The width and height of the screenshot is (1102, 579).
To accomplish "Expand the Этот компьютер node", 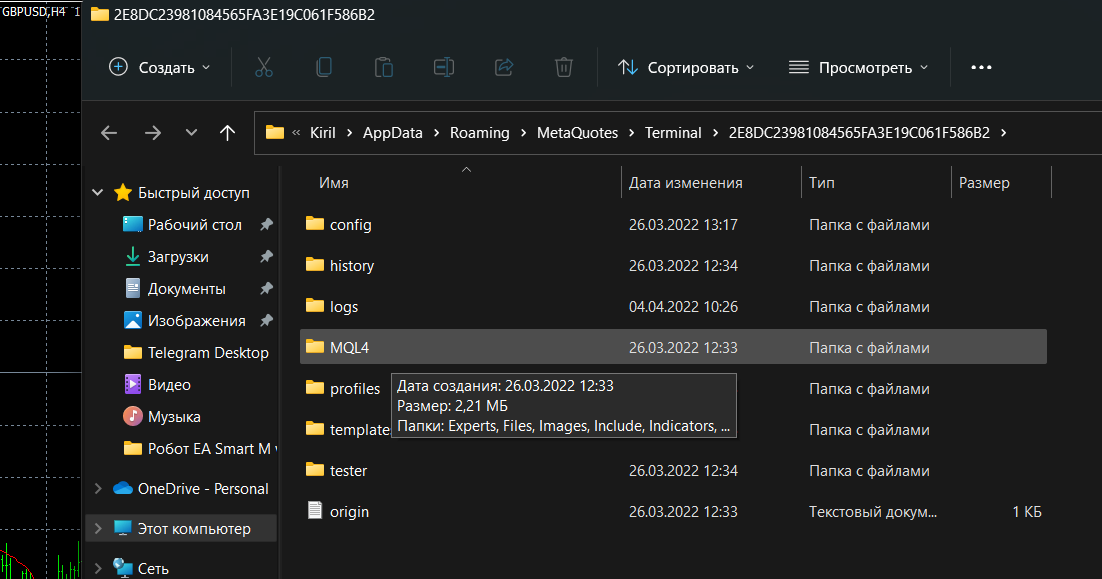I will 98,528.
